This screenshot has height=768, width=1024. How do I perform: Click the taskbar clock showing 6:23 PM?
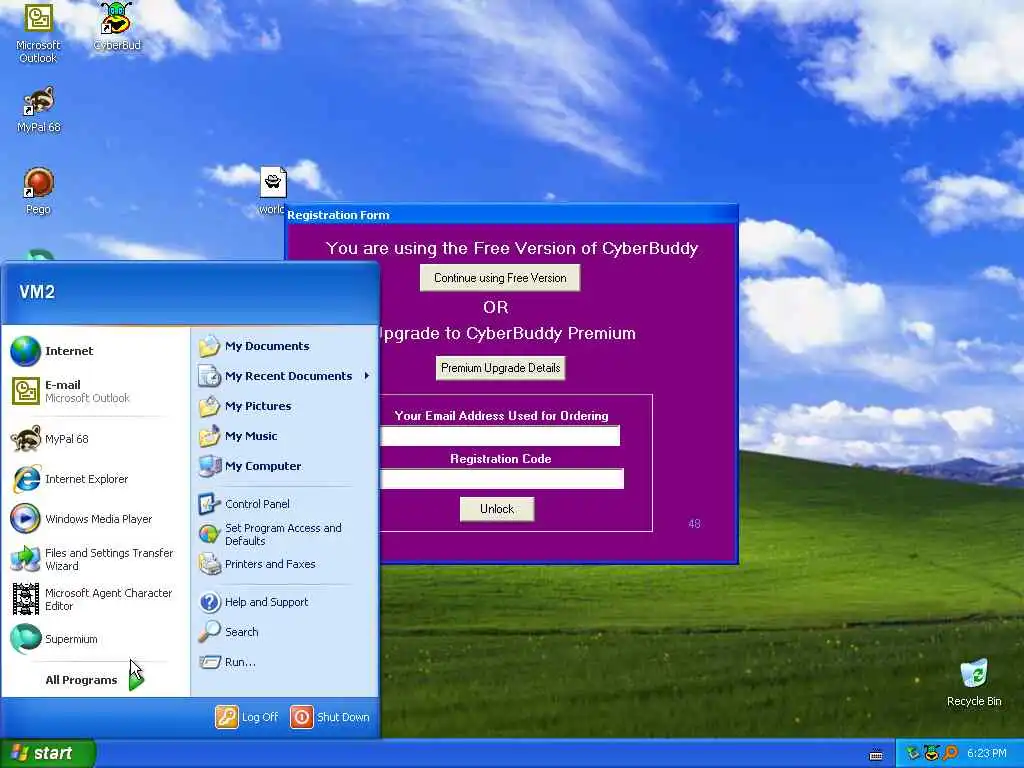click(x=986, y=753)
